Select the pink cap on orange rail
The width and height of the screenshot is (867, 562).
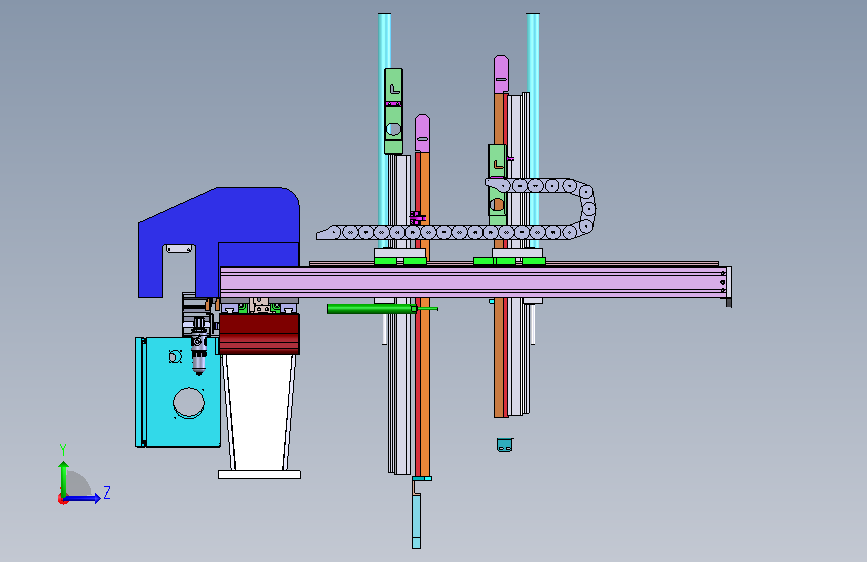(x=422, y=133)
